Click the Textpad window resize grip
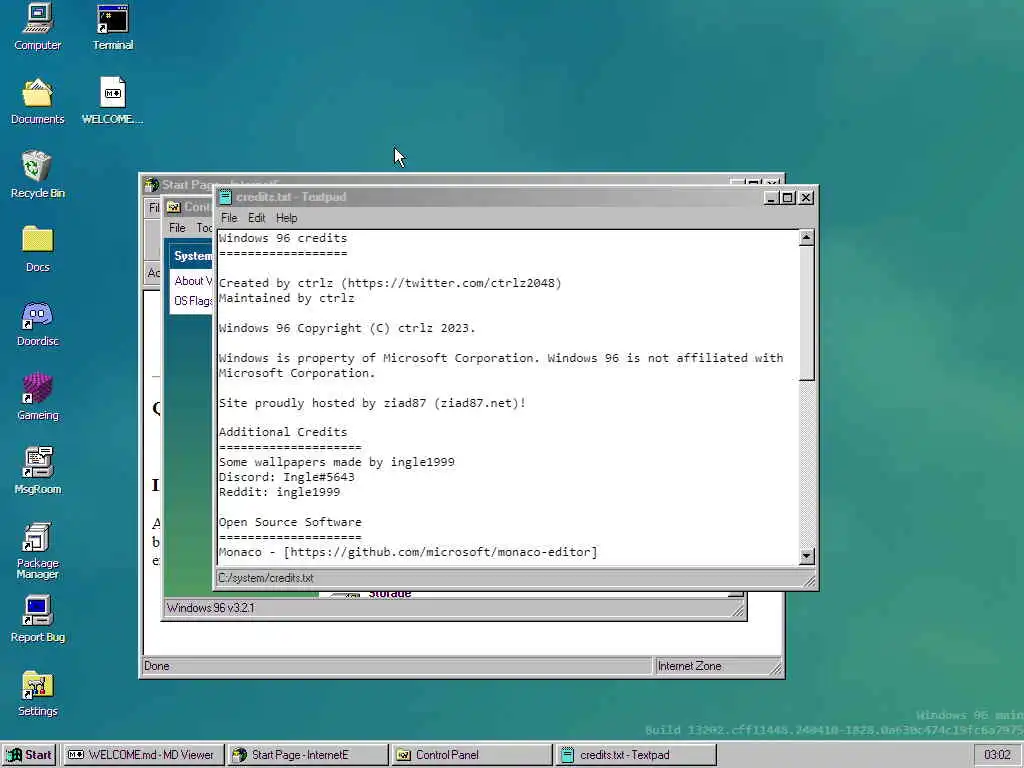The image size is (1024, 768). coord(808,581)
